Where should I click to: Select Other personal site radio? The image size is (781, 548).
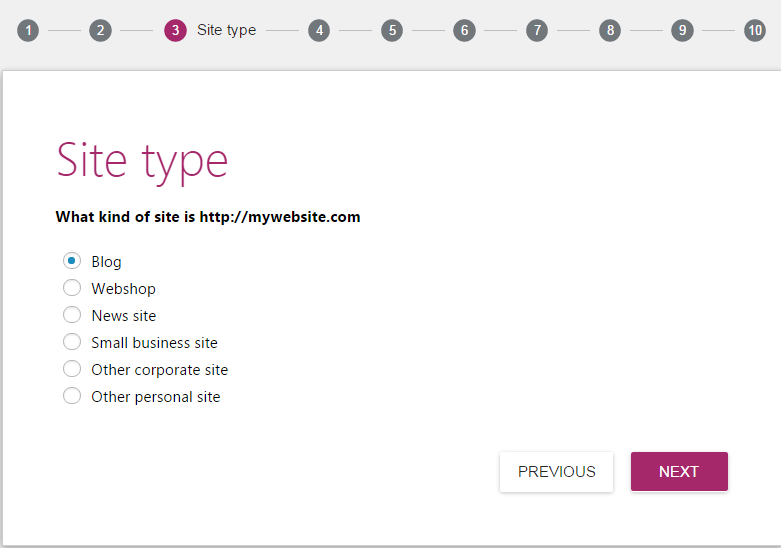pyautogui.click(x=72, y=396)
